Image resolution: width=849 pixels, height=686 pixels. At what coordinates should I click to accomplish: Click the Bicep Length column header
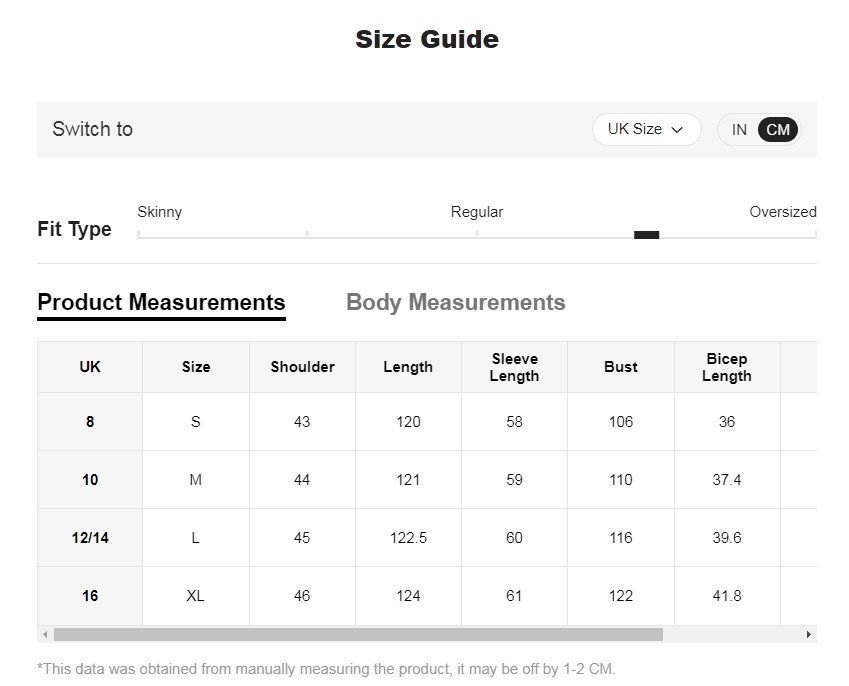pyautogui.click(x=726, y=367)
